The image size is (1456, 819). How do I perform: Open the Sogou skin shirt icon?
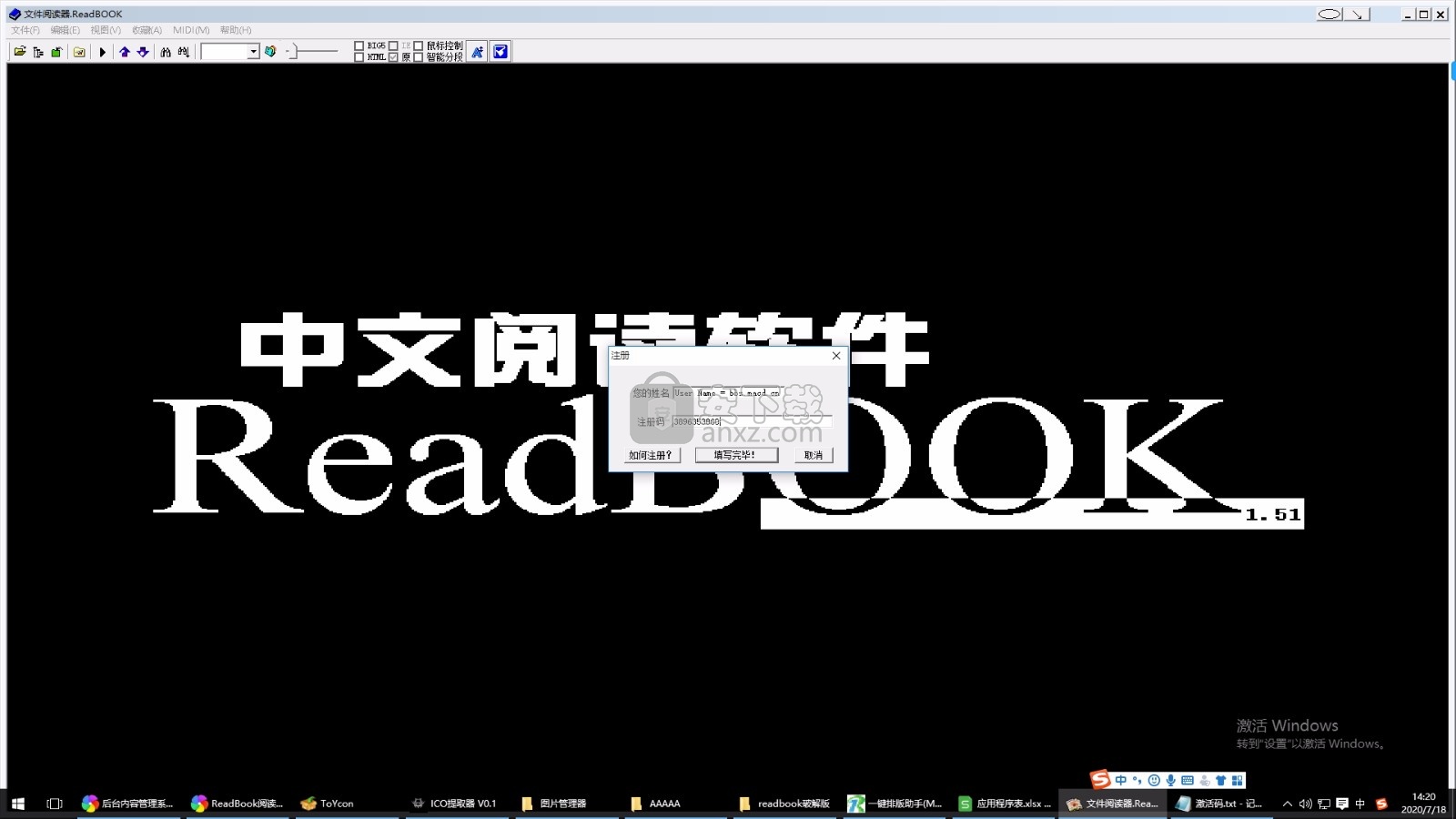click(1221, 780)
